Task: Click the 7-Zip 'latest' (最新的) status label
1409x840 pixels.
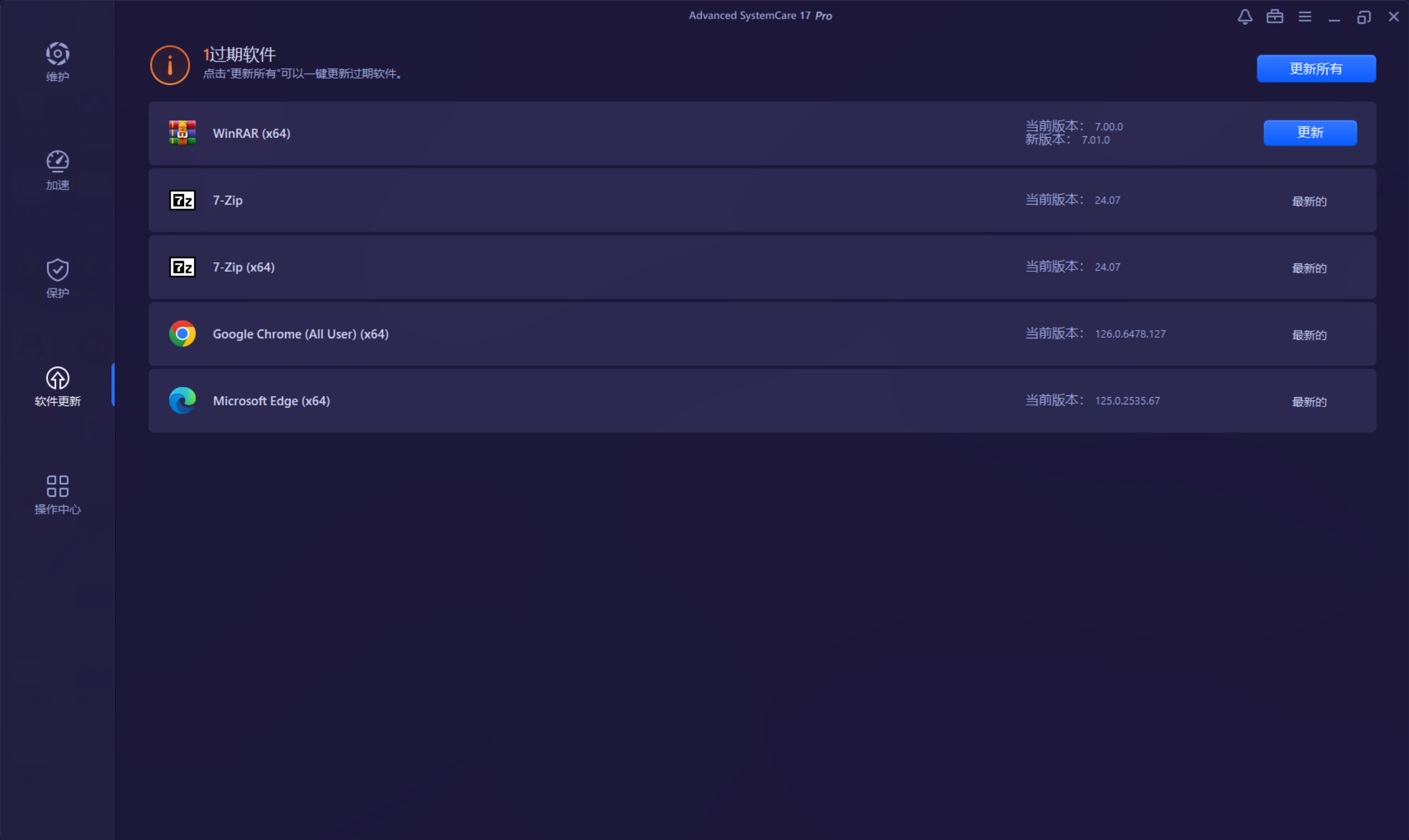Action: [1309, 201]
